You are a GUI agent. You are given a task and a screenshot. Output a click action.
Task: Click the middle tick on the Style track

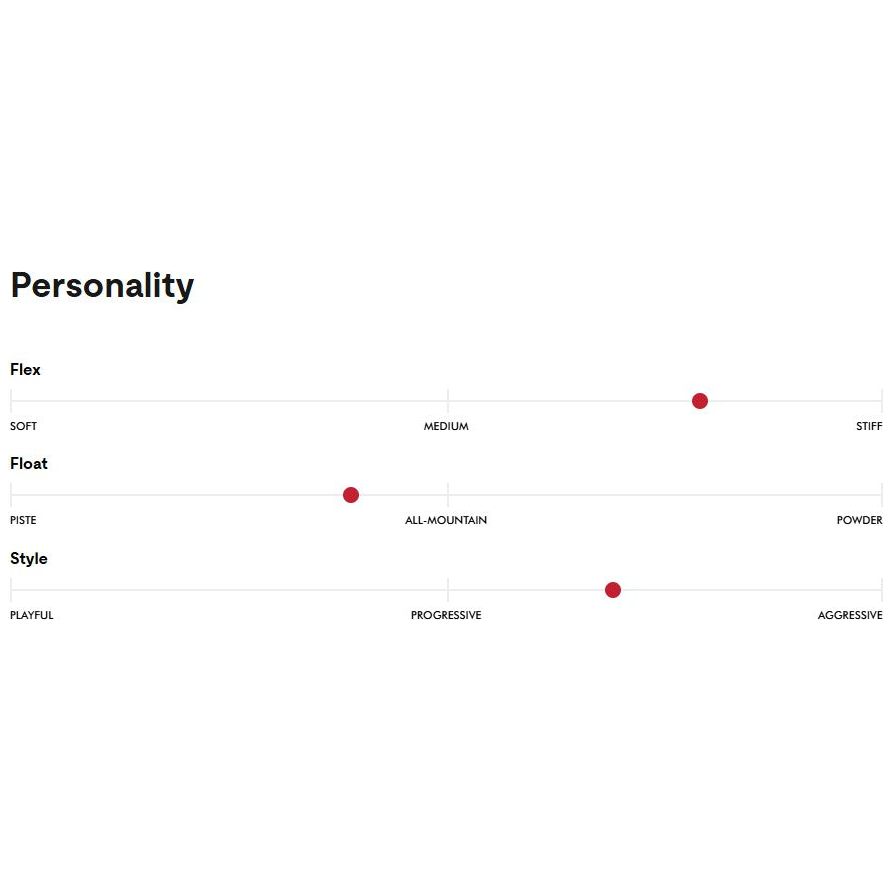coord(448,589)
